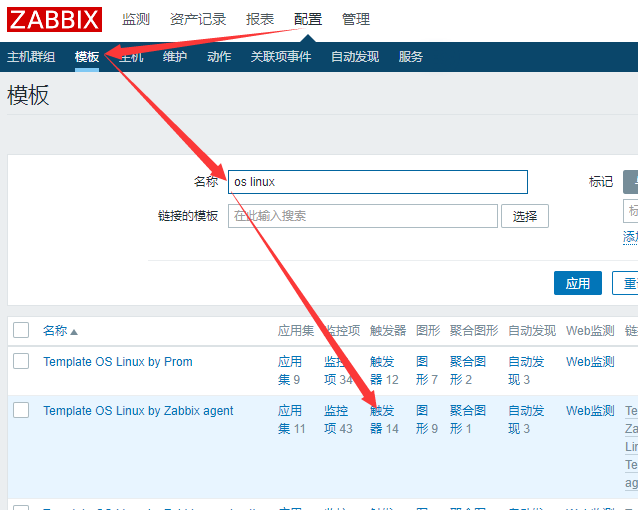Open Web监测 for Zabbix agent template

(x=590, y=411)
